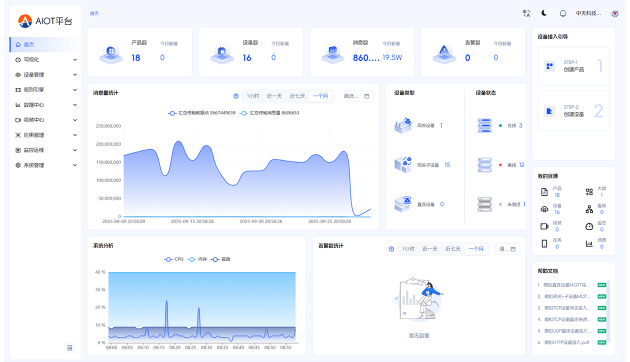Click the mobile phone icon in resources panel

(x=544, y=243)
